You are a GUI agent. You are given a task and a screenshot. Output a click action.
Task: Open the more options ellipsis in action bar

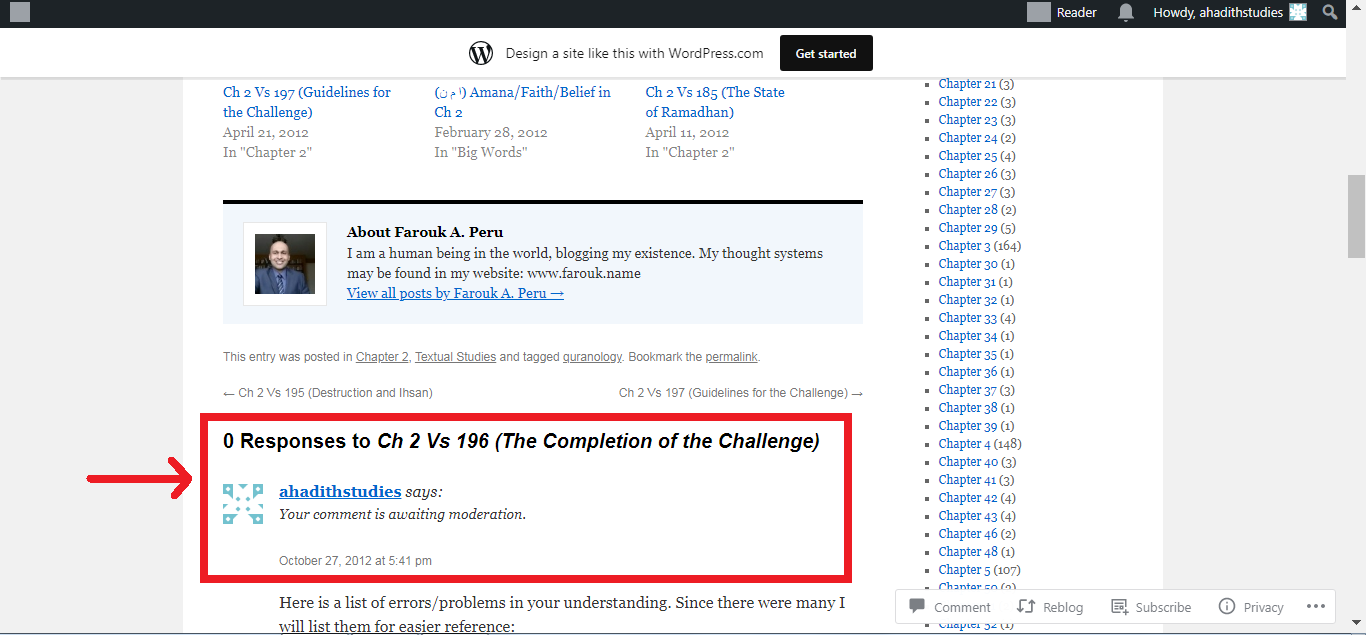tap(1315, 606)
